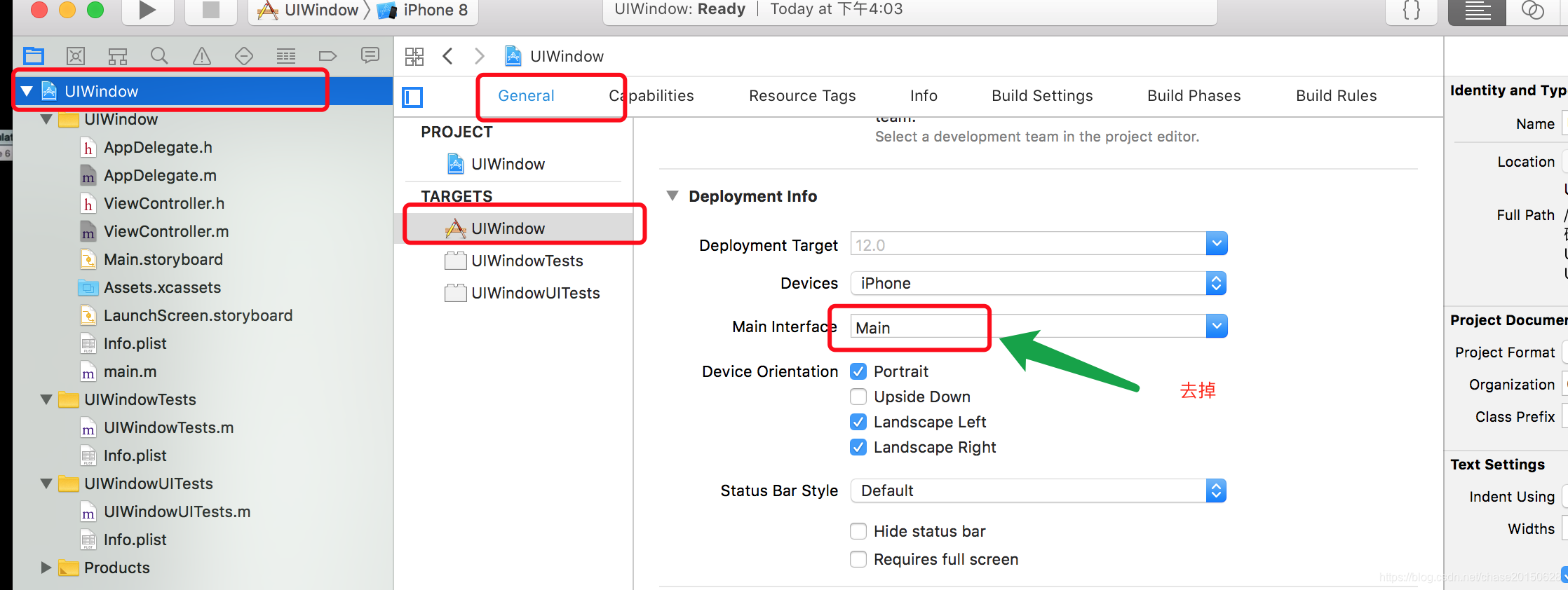Collapse the UIWindowTests group
The image size is (1568, 590).
(47, 399)
